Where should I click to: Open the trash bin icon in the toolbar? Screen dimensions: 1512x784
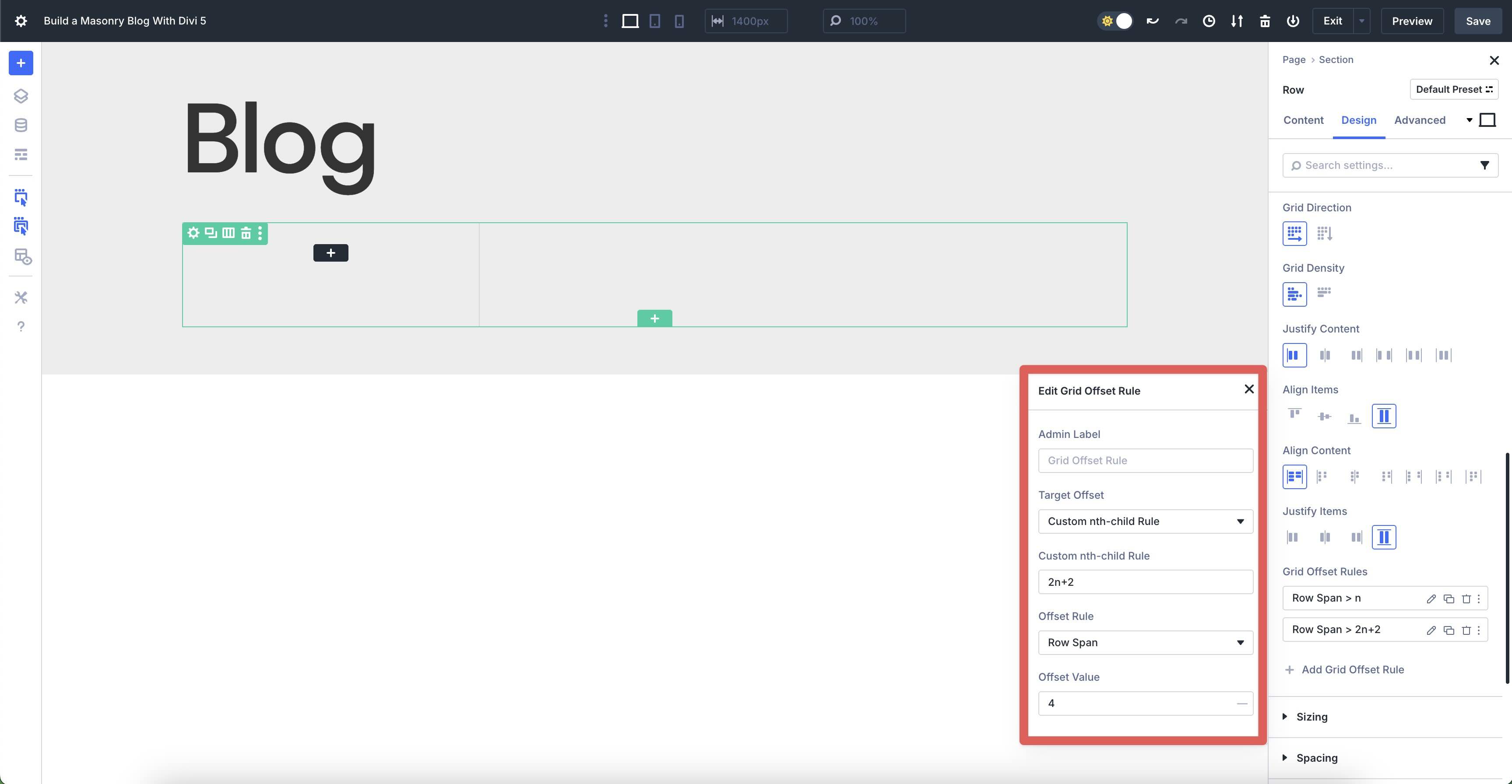pyautogui.click(x=1265, y=21)
